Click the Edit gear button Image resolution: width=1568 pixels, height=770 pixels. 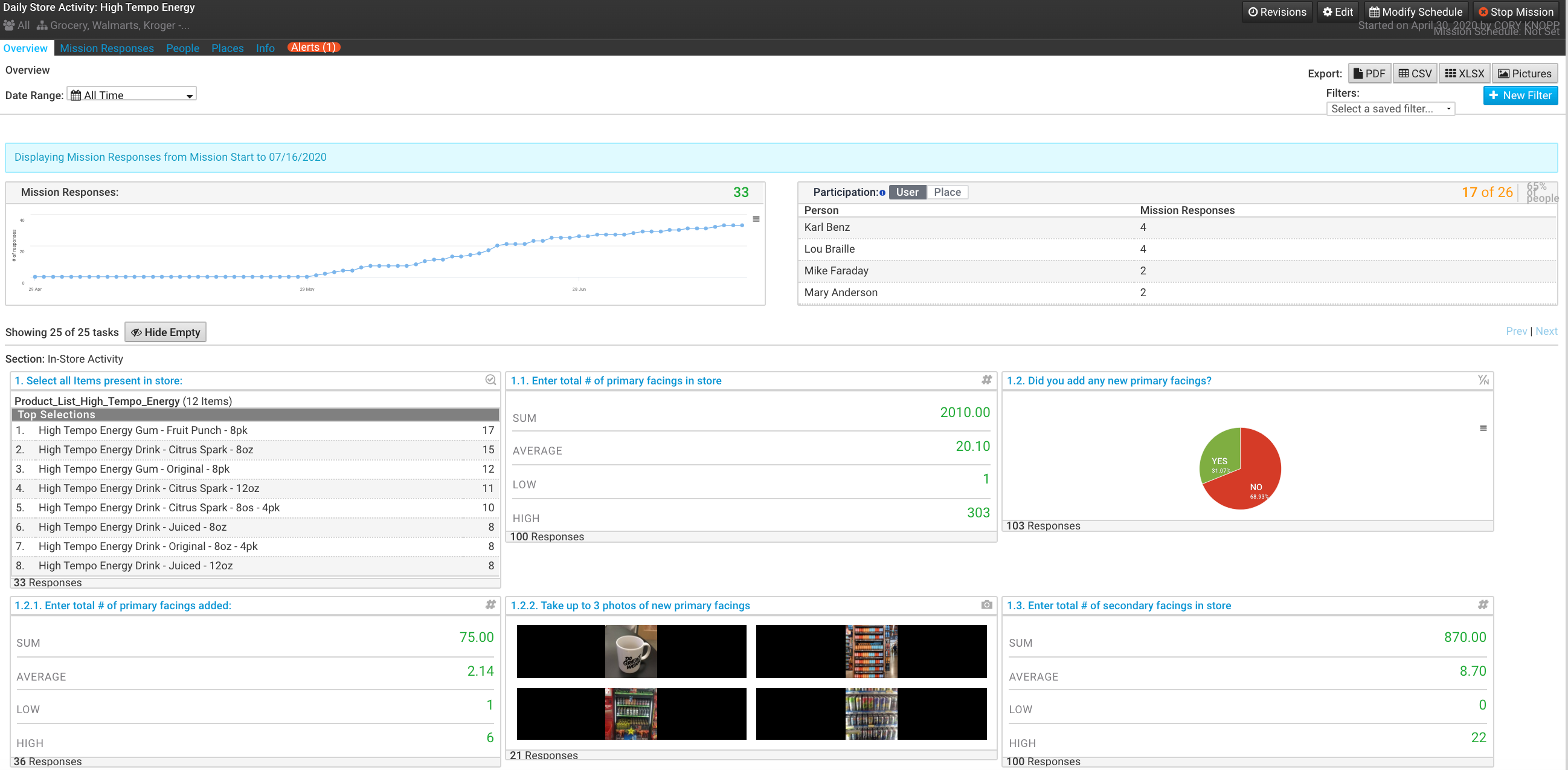pos(1337,11)
